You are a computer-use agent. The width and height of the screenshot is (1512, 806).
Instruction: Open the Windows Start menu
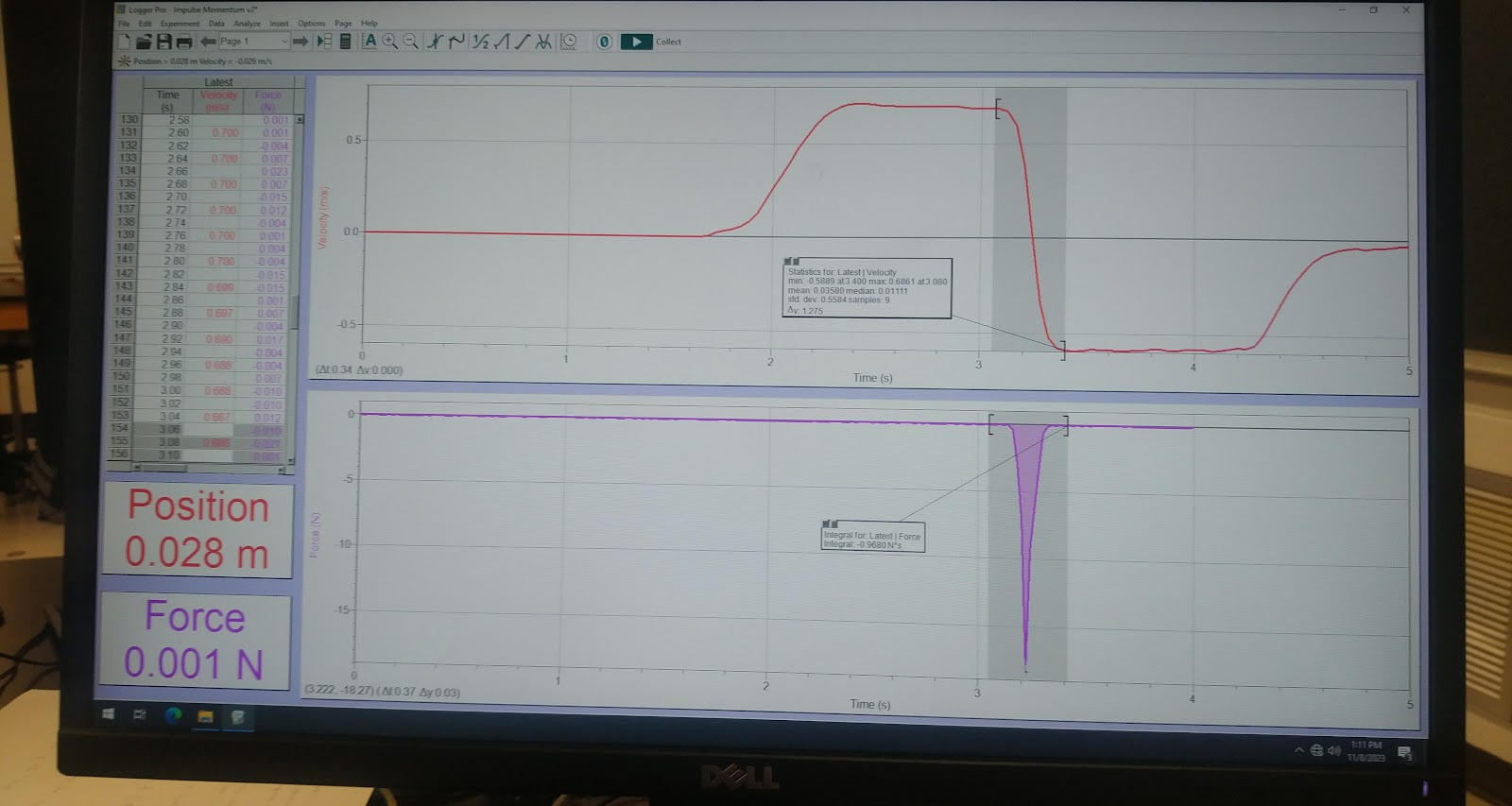tap(108, 715)
